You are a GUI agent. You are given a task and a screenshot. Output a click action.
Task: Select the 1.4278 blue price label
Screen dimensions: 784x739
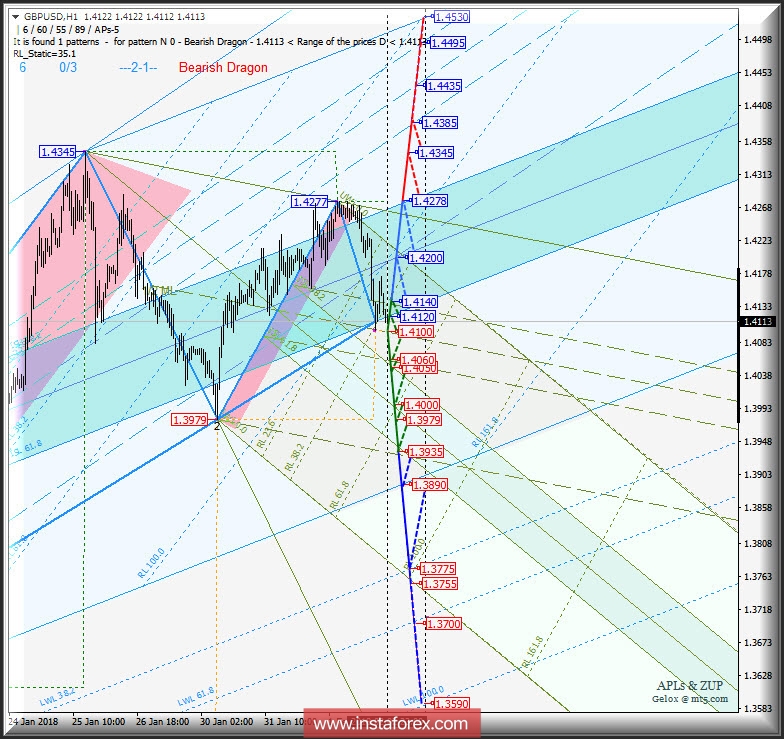click(x=430, y=201)
